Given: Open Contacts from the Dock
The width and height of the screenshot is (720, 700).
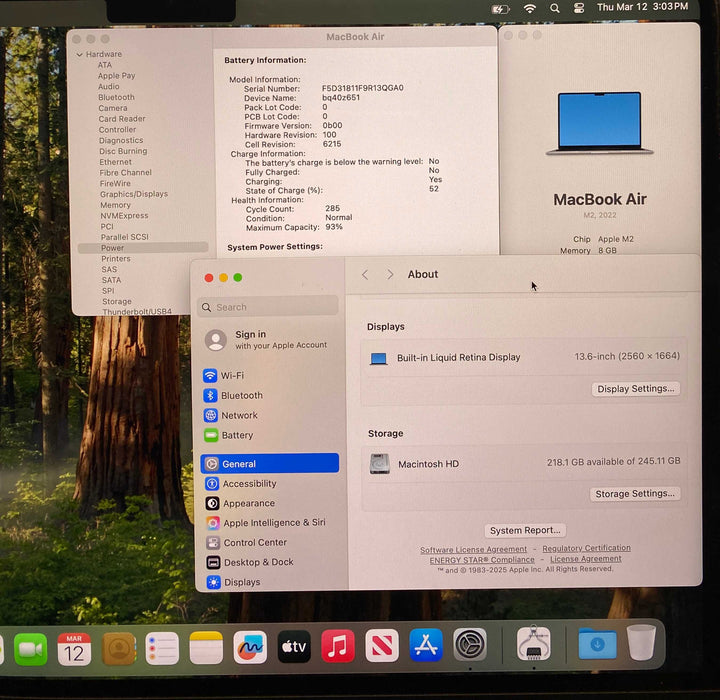Looking at the screenshot, I should [x=118, y=649].
